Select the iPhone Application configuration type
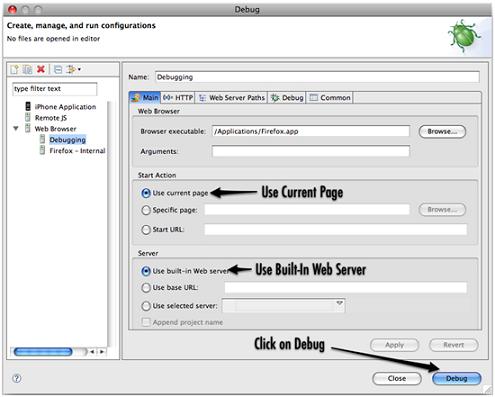 [65, 107]
